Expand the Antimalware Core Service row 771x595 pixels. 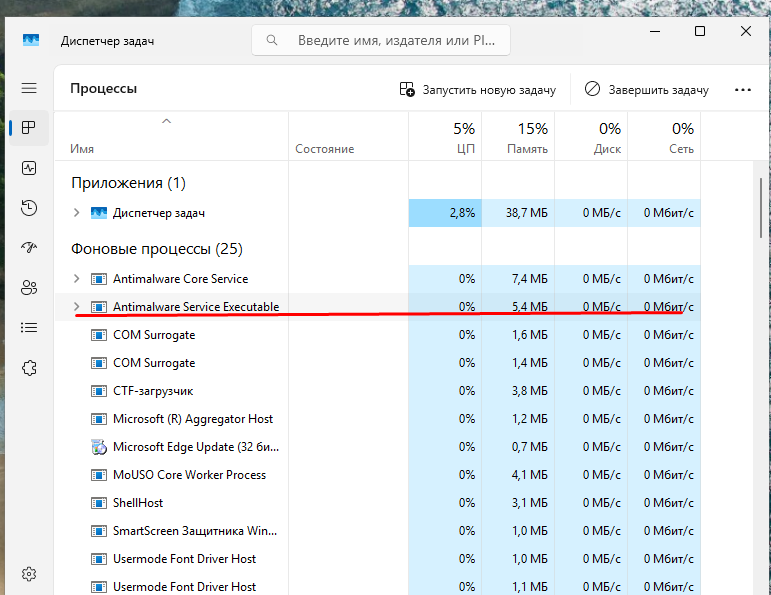(x=76, y=279)
